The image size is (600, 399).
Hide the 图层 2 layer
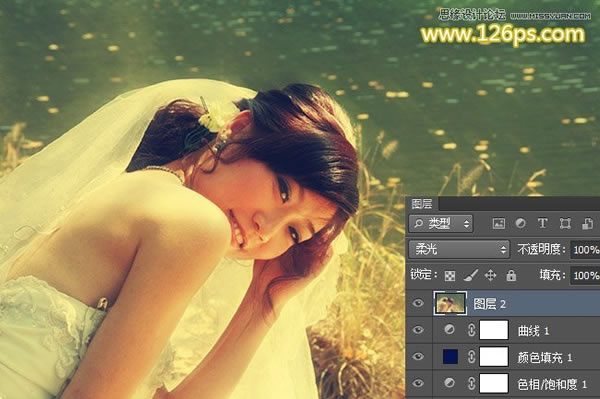click(418, 303)
